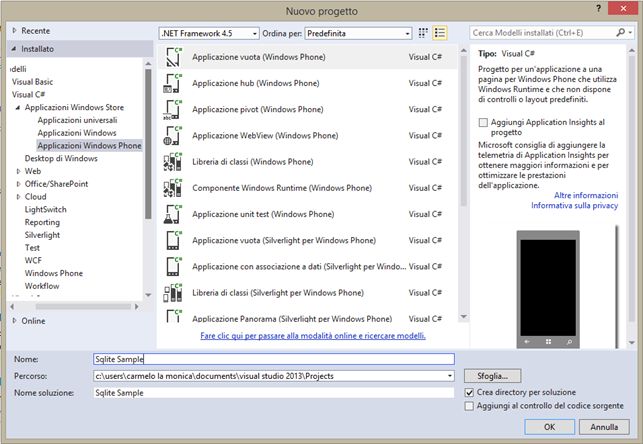This screenshot has height=444, width=643.
Task: Select Test category in tree
Action: click(32, 248)
